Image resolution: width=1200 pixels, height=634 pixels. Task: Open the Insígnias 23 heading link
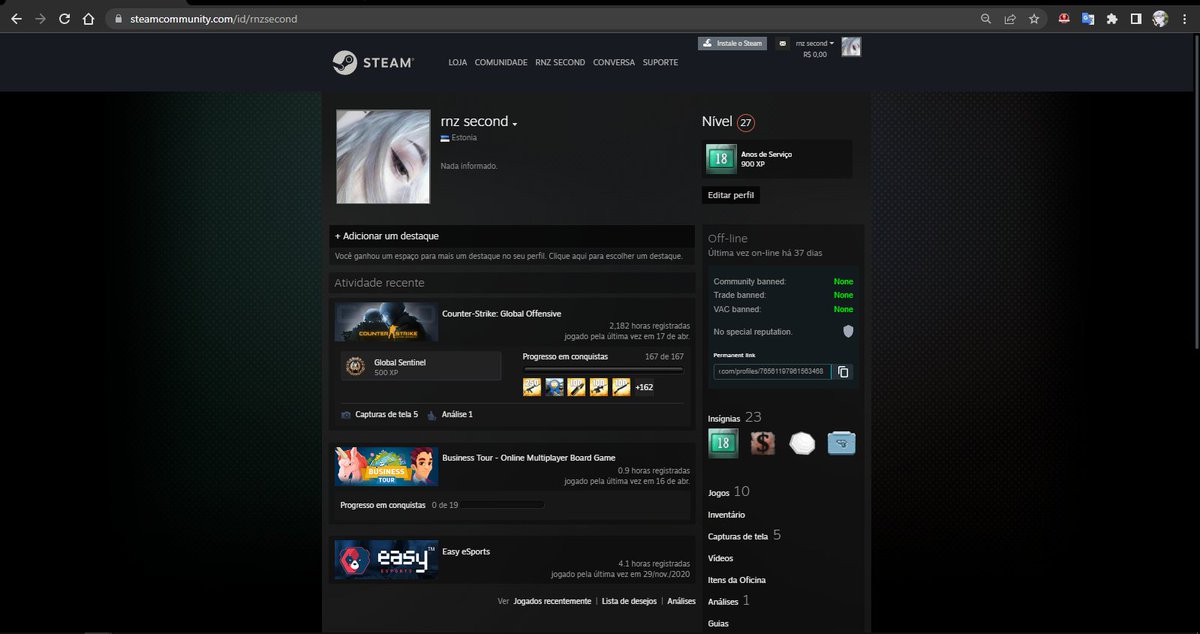tap(735, 417)
